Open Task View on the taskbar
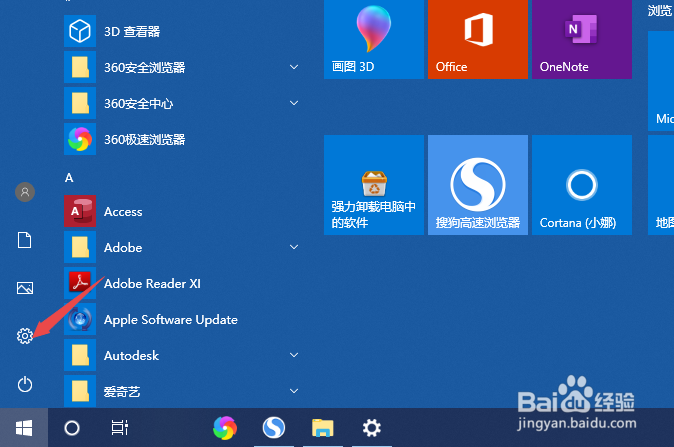Screen dimensions: 674x447 119,428
